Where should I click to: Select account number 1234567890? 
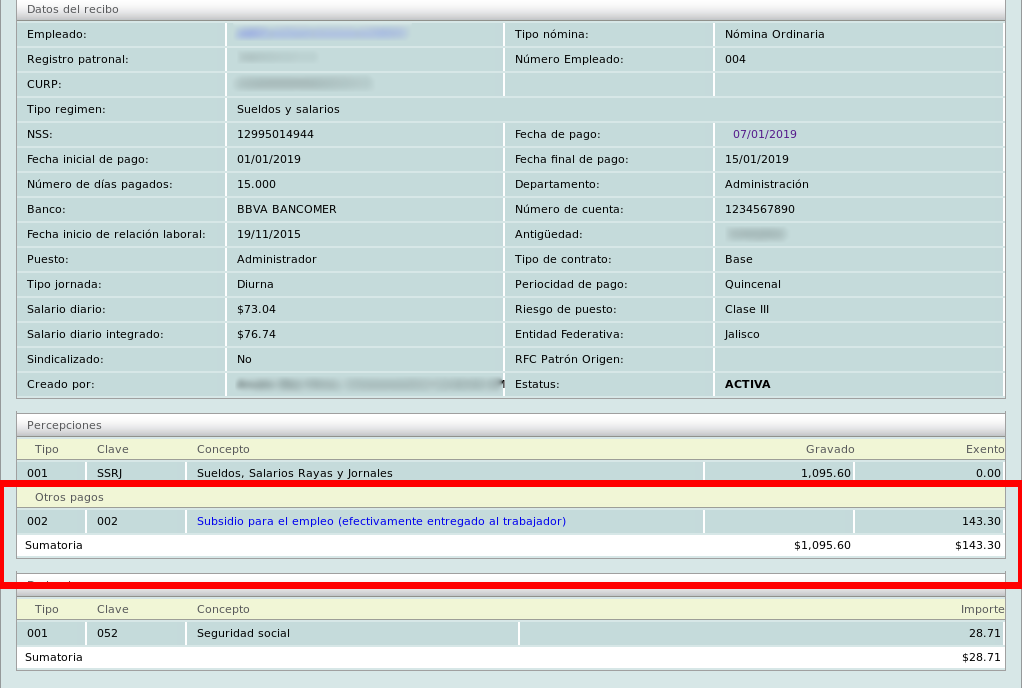759,209
